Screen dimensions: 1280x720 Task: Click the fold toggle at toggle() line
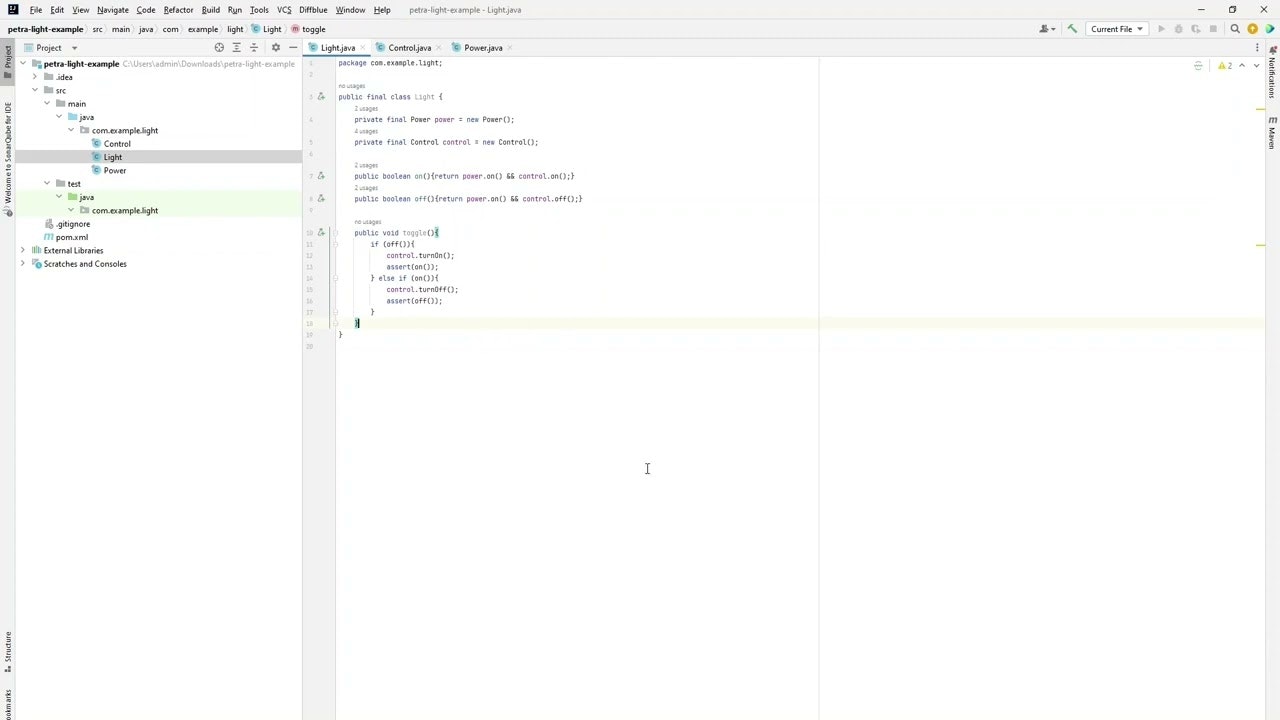335,233
